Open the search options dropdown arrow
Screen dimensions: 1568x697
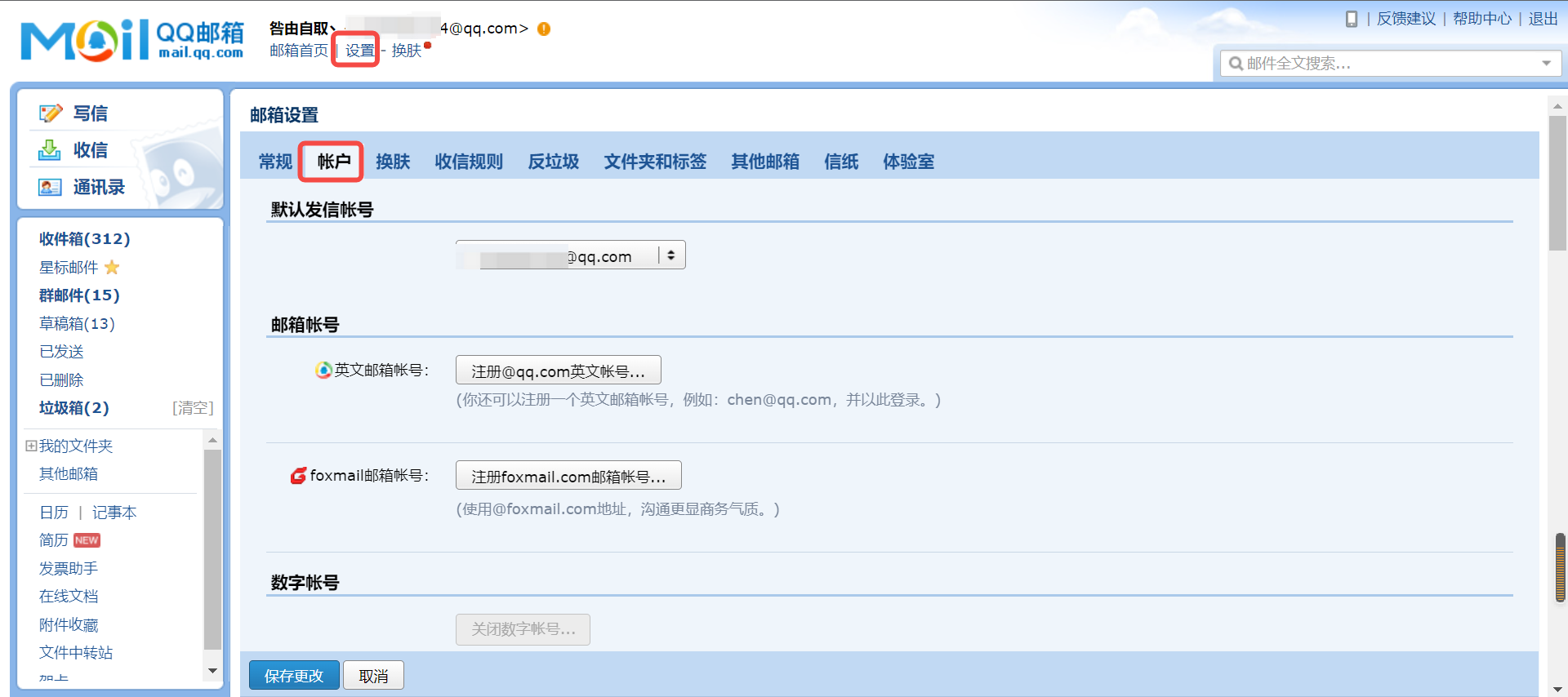(x=1546, y=64)
